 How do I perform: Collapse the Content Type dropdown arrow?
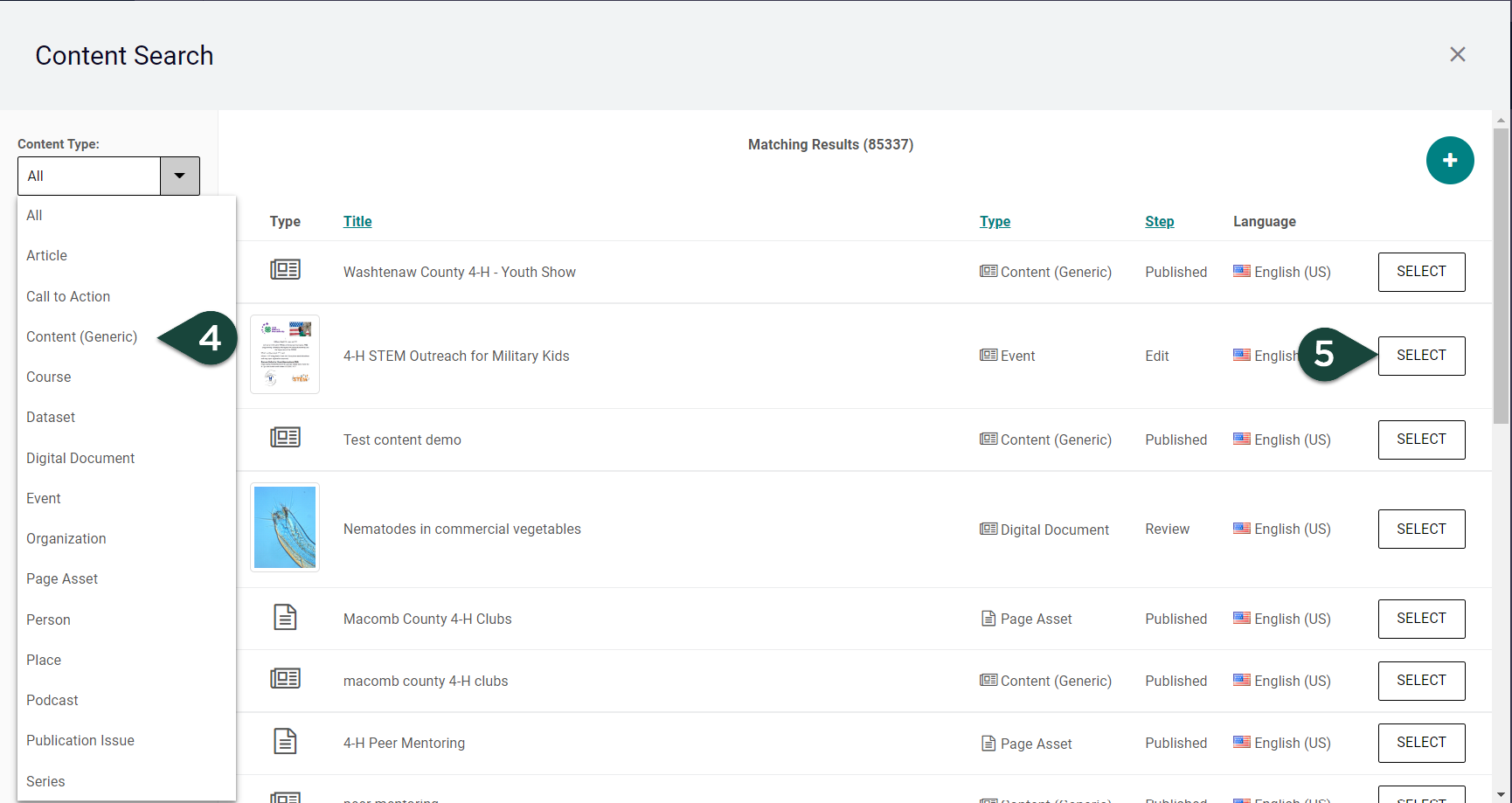[x=179, y=176]
